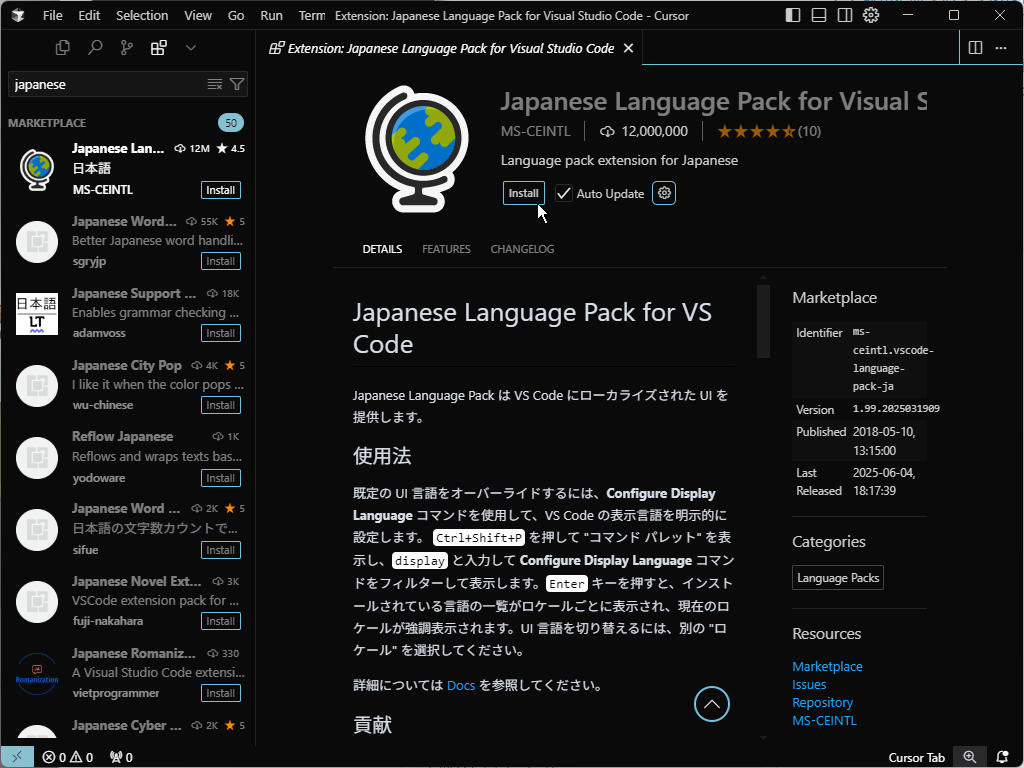Install the Japanese Language Pack from the details page
The height and width of the screenshot is (768, 1024).
pos(523,193)
